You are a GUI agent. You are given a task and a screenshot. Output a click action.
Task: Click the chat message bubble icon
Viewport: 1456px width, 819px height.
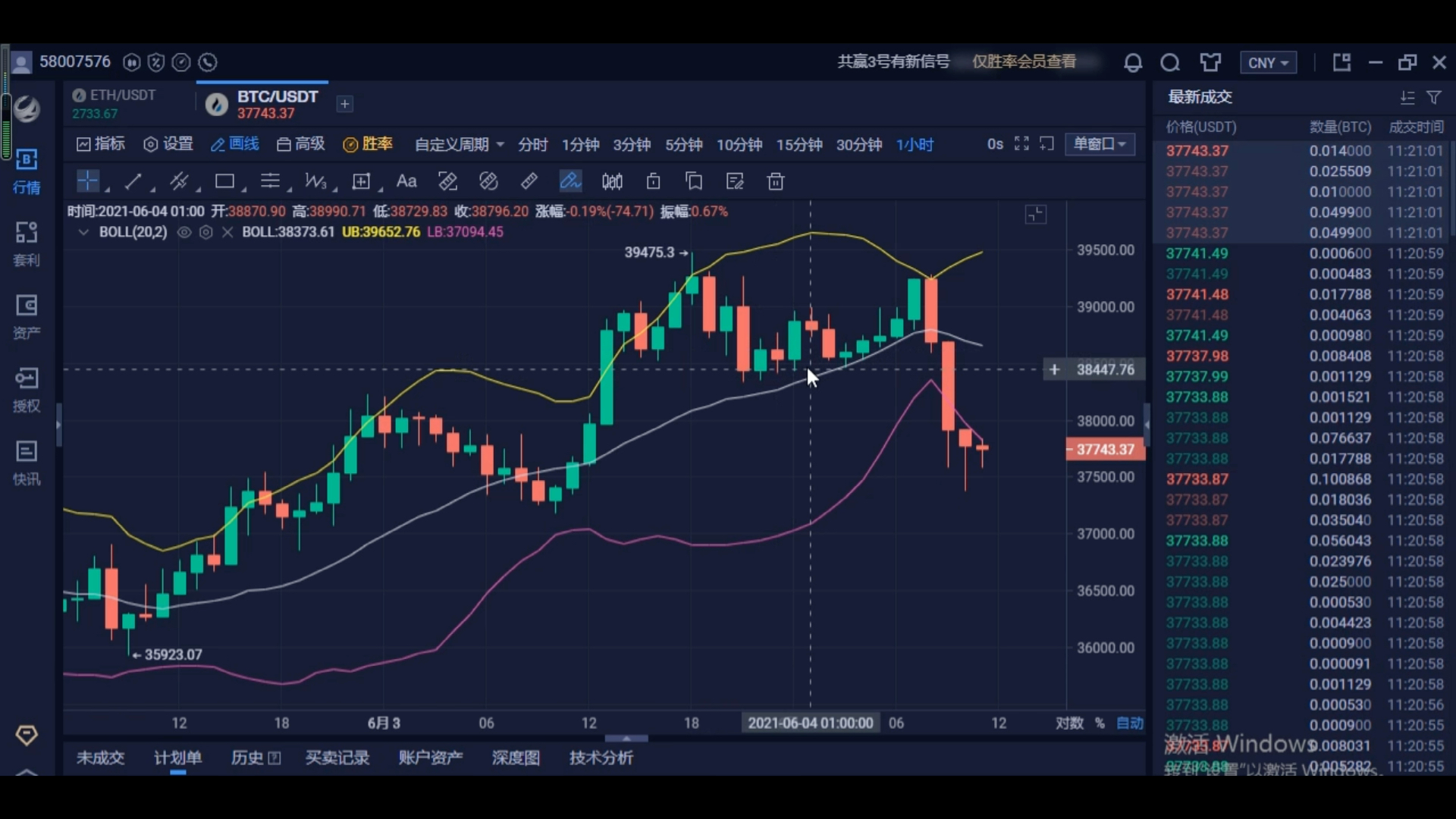coord(1170,62)
